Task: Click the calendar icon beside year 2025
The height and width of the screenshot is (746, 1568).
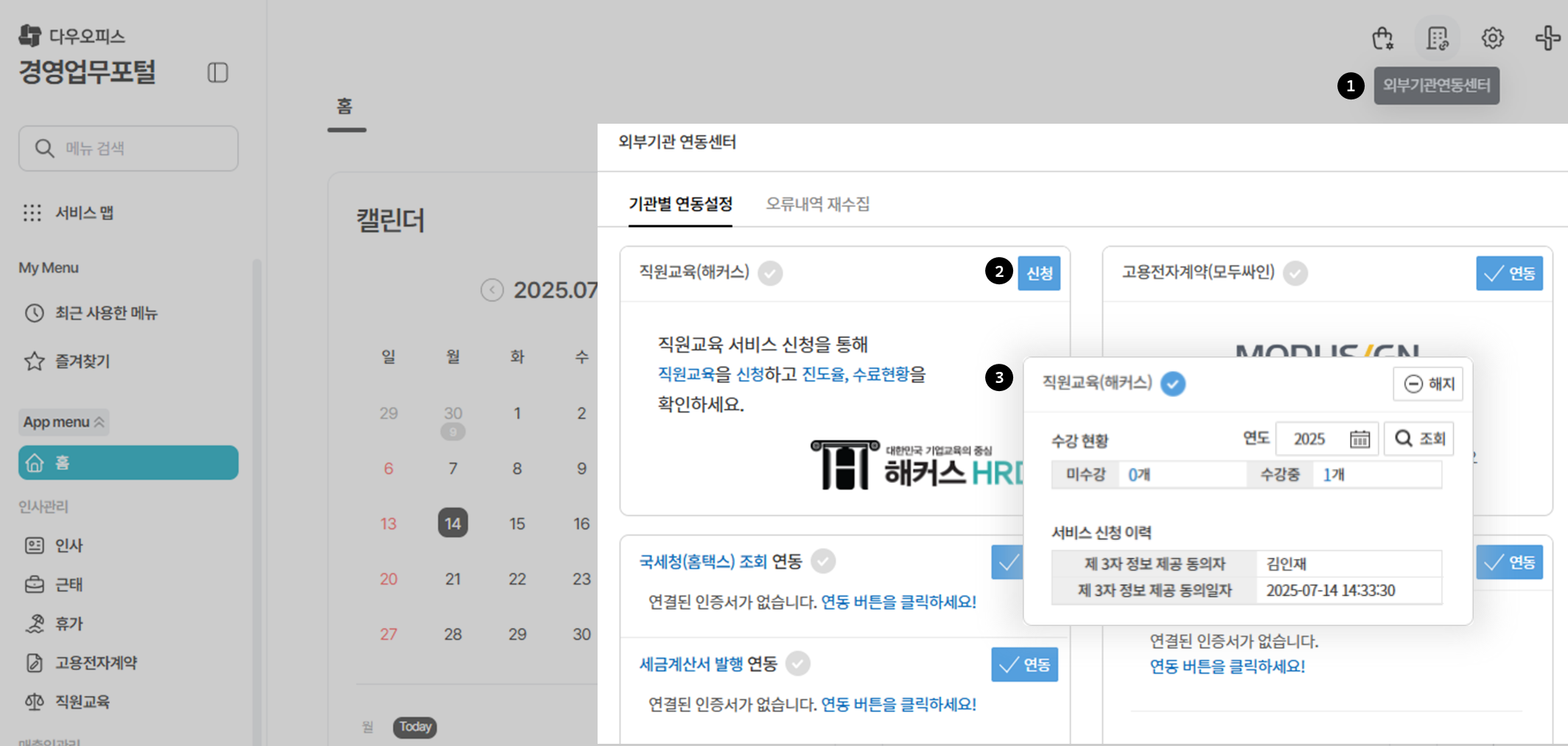Action: click(1359, 439)
